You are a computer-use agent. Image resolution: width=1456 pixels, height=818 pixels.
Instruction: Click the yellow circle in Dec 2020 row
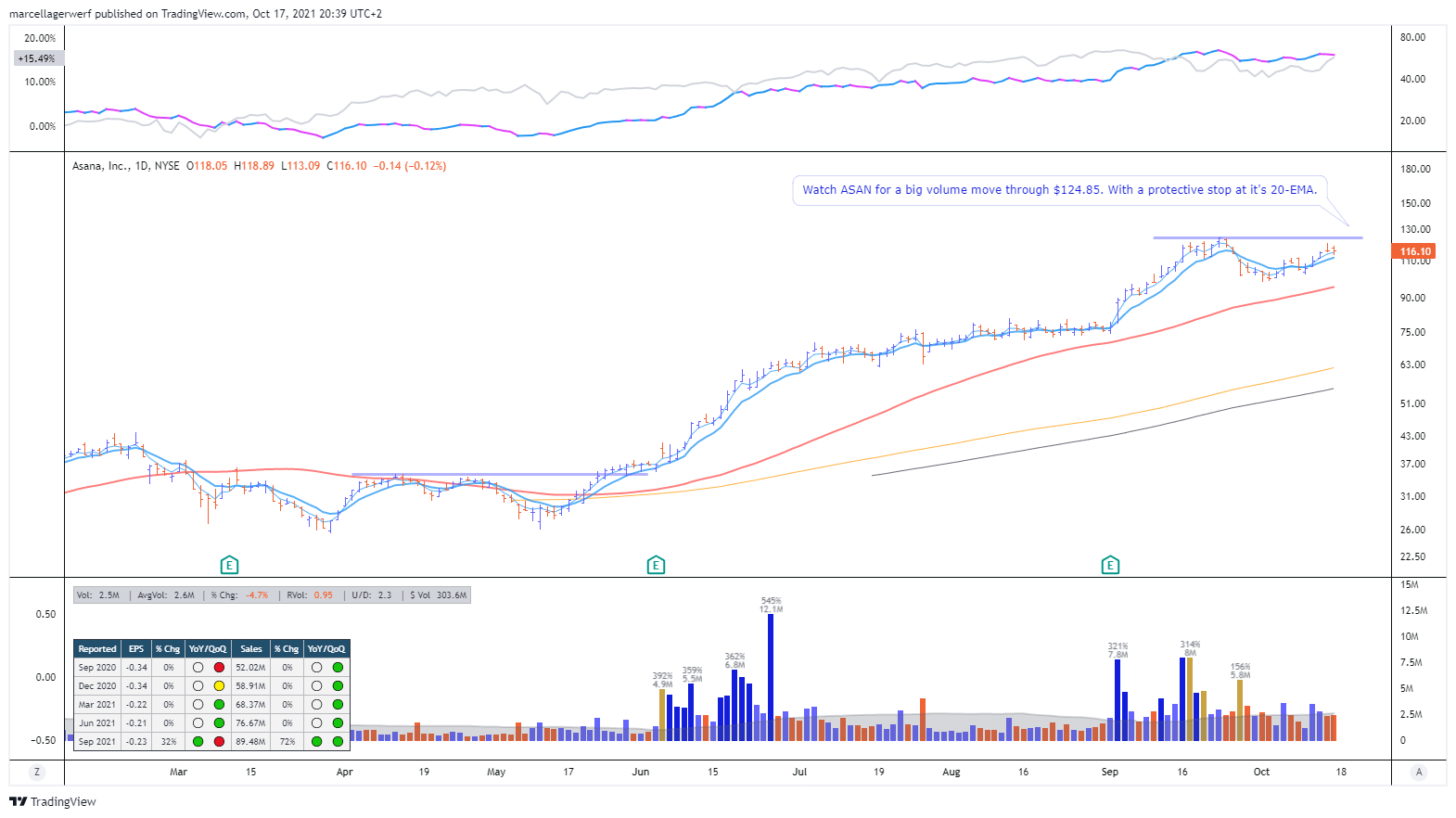[219, 686]
